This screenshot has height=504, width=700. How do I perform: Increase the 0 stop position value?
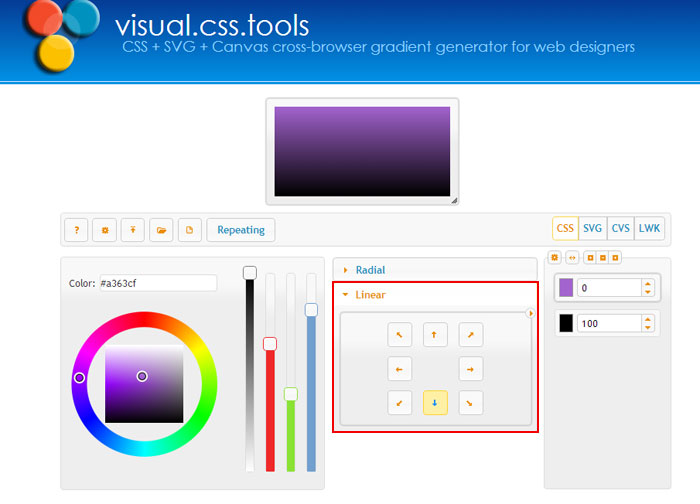(x=648, y=284)
